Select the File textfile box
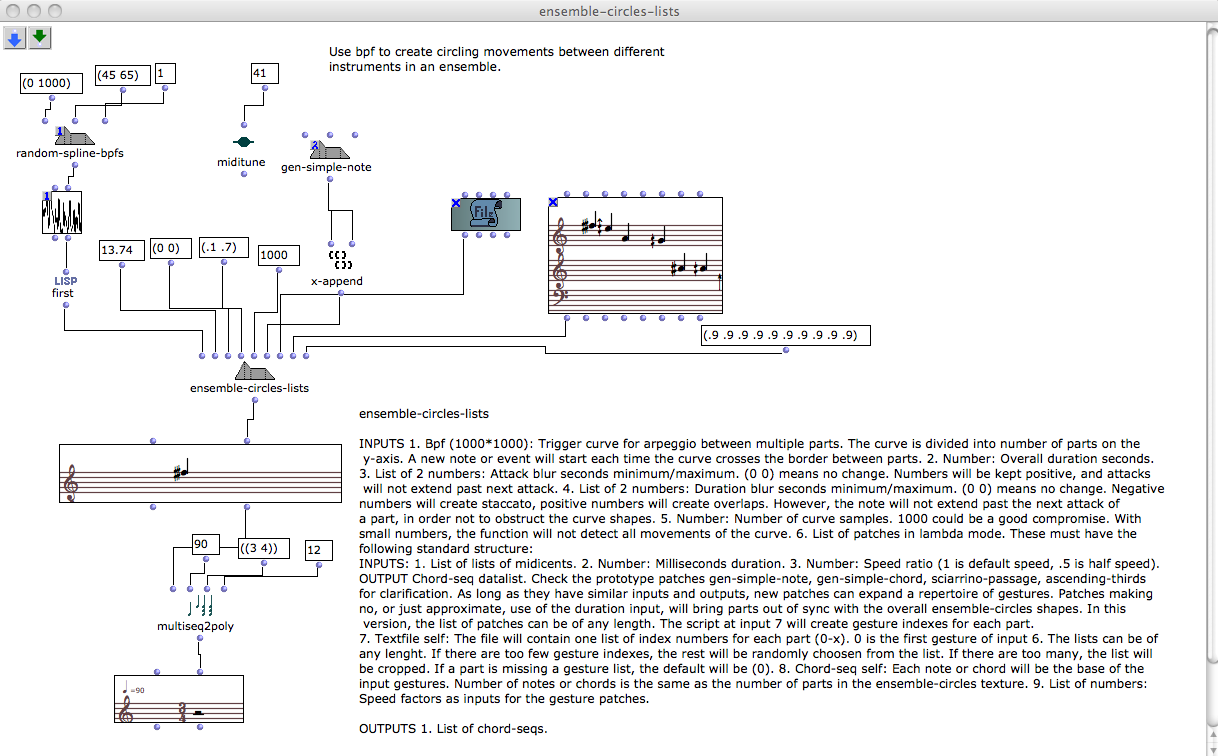Screen dimensions: 1218x756 click(x=485, y=215)
